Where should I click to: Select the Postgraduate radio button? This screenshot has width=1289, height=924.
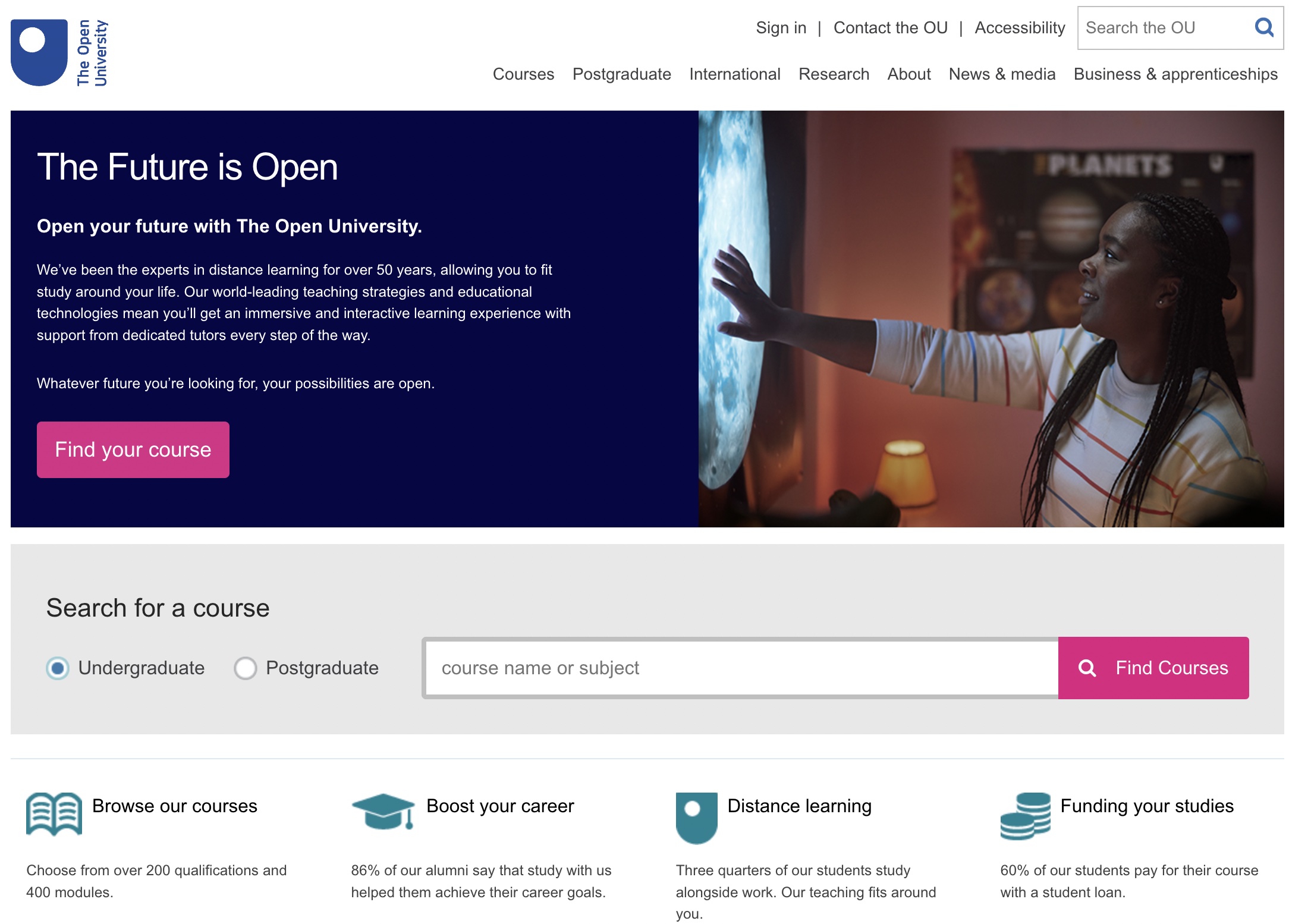[x=246, y=668]
